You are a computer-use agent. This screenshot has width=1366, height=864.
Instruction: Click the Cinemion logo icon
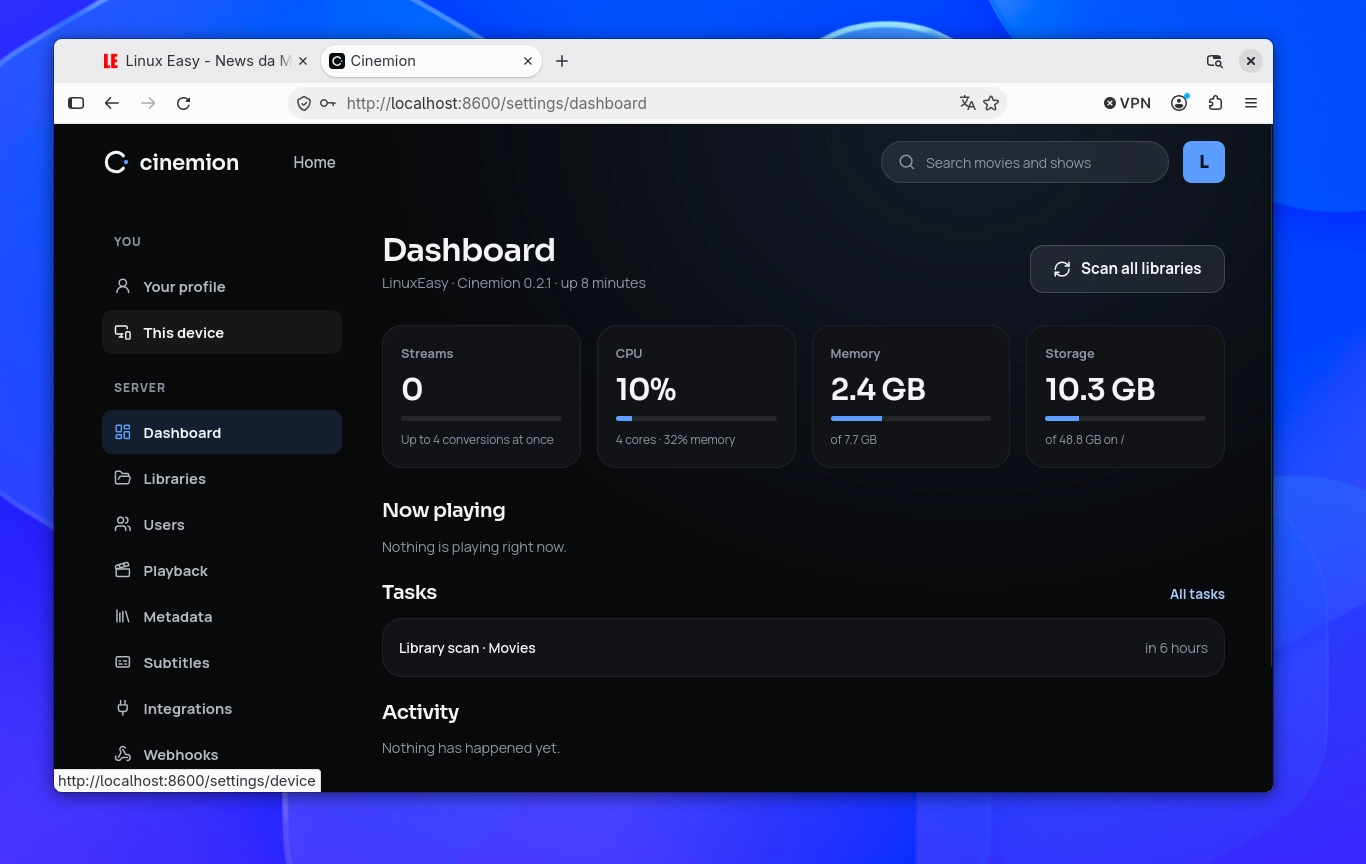pos(116,162)
